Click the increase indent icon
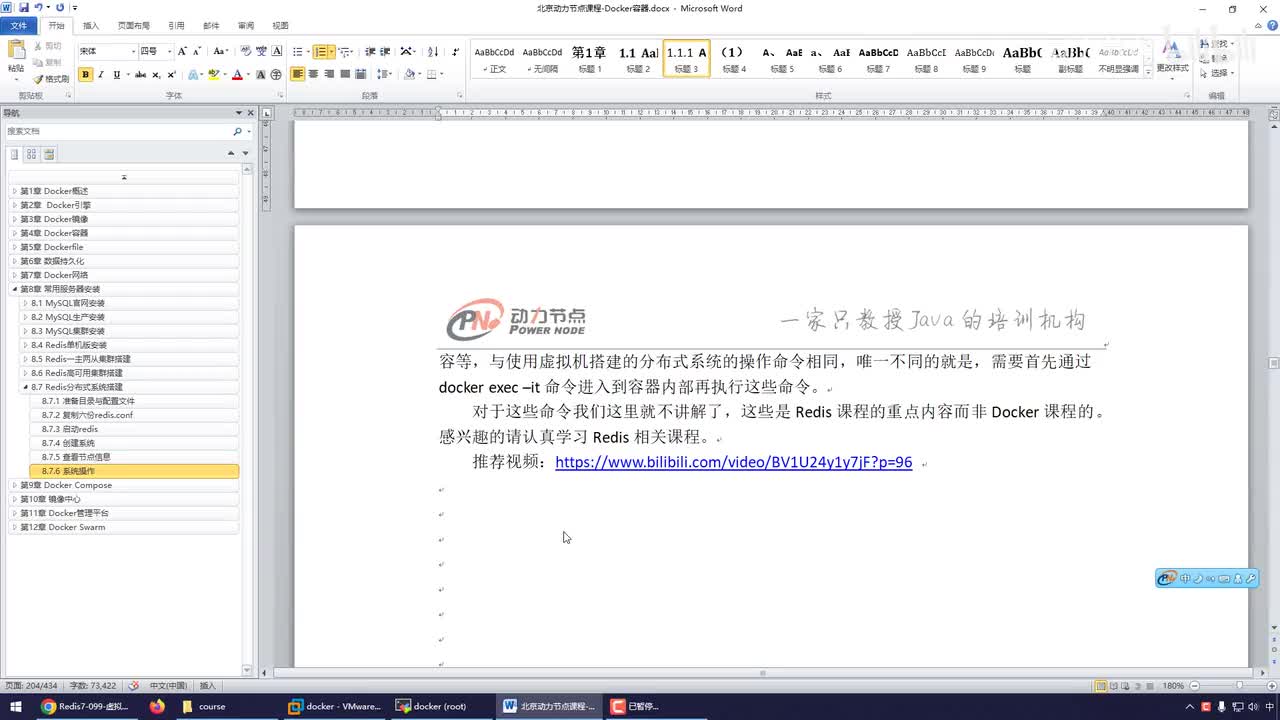 (x=385, y=51)
